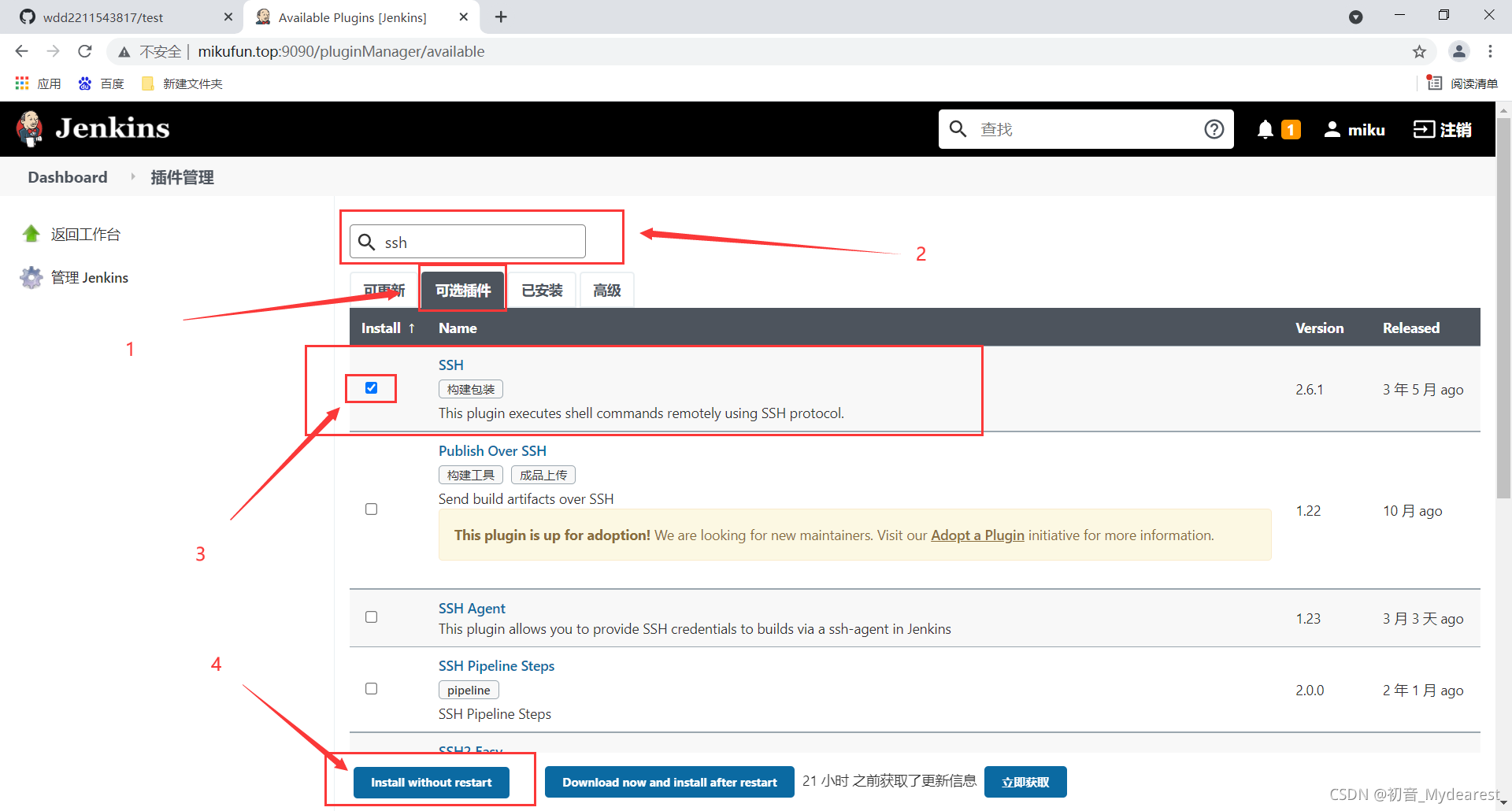Open the SSH plugin link

451,365
